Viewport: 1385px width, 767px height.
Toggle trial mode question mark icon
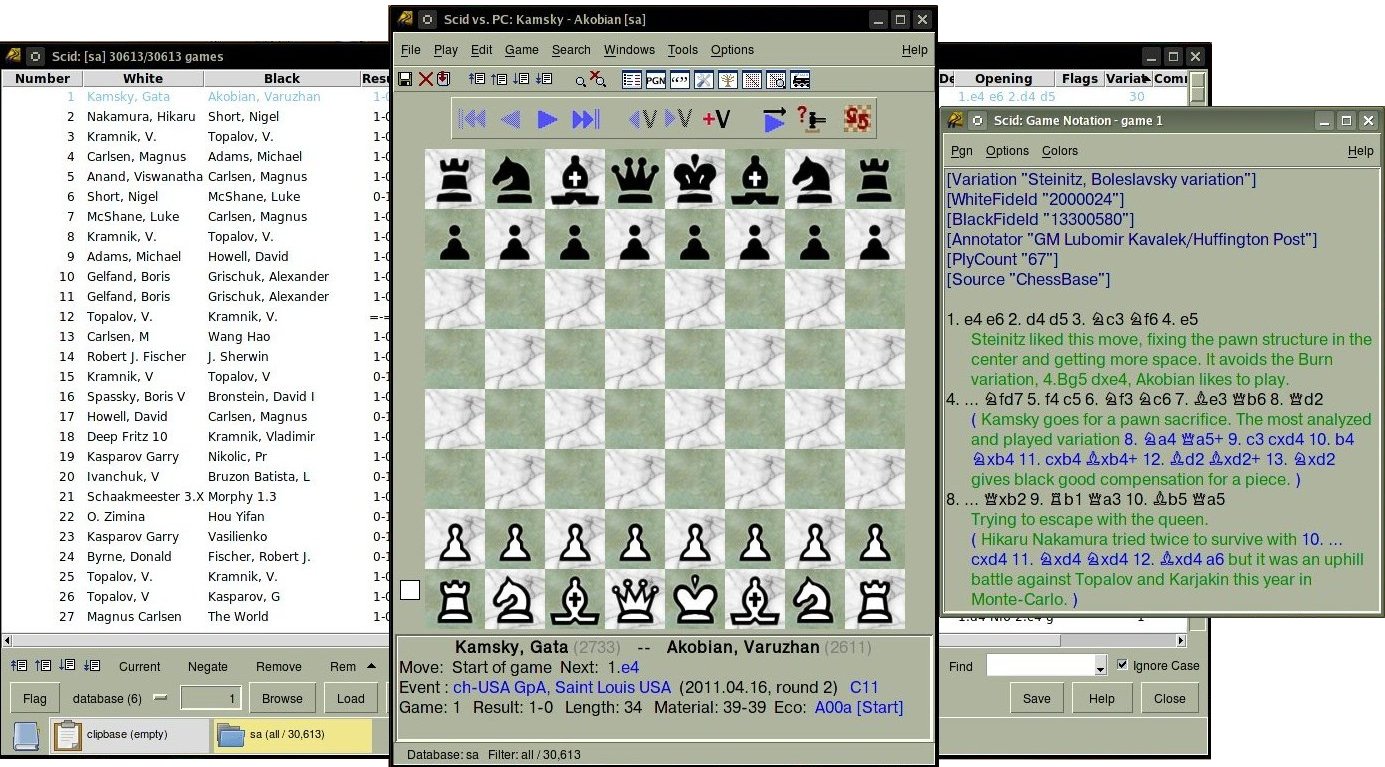click(x=811, y=119)
